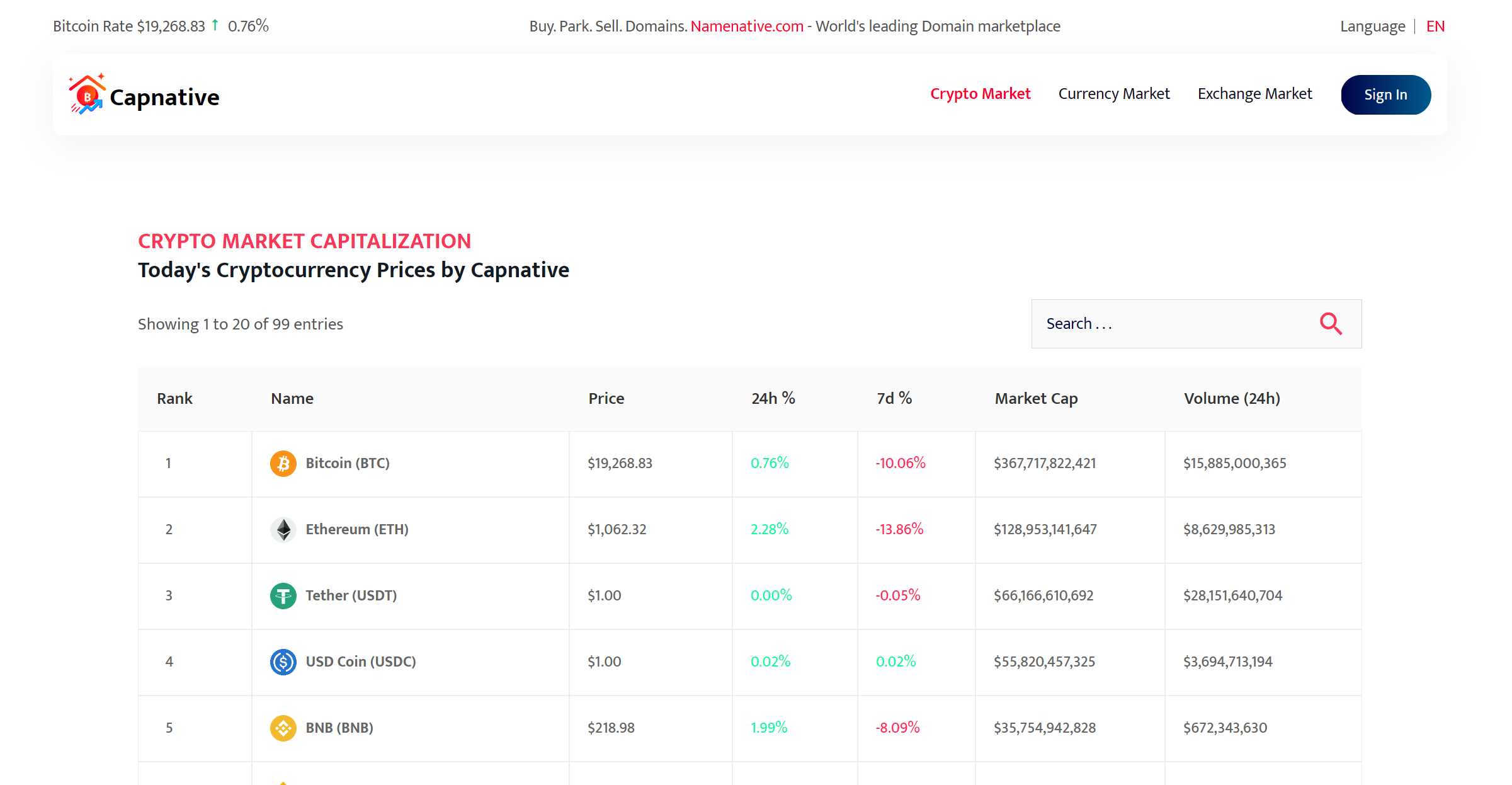Open the Crypto Market menu item
Screen dimensions: 1512x785
pyautogui.click(x=980, y=93)
